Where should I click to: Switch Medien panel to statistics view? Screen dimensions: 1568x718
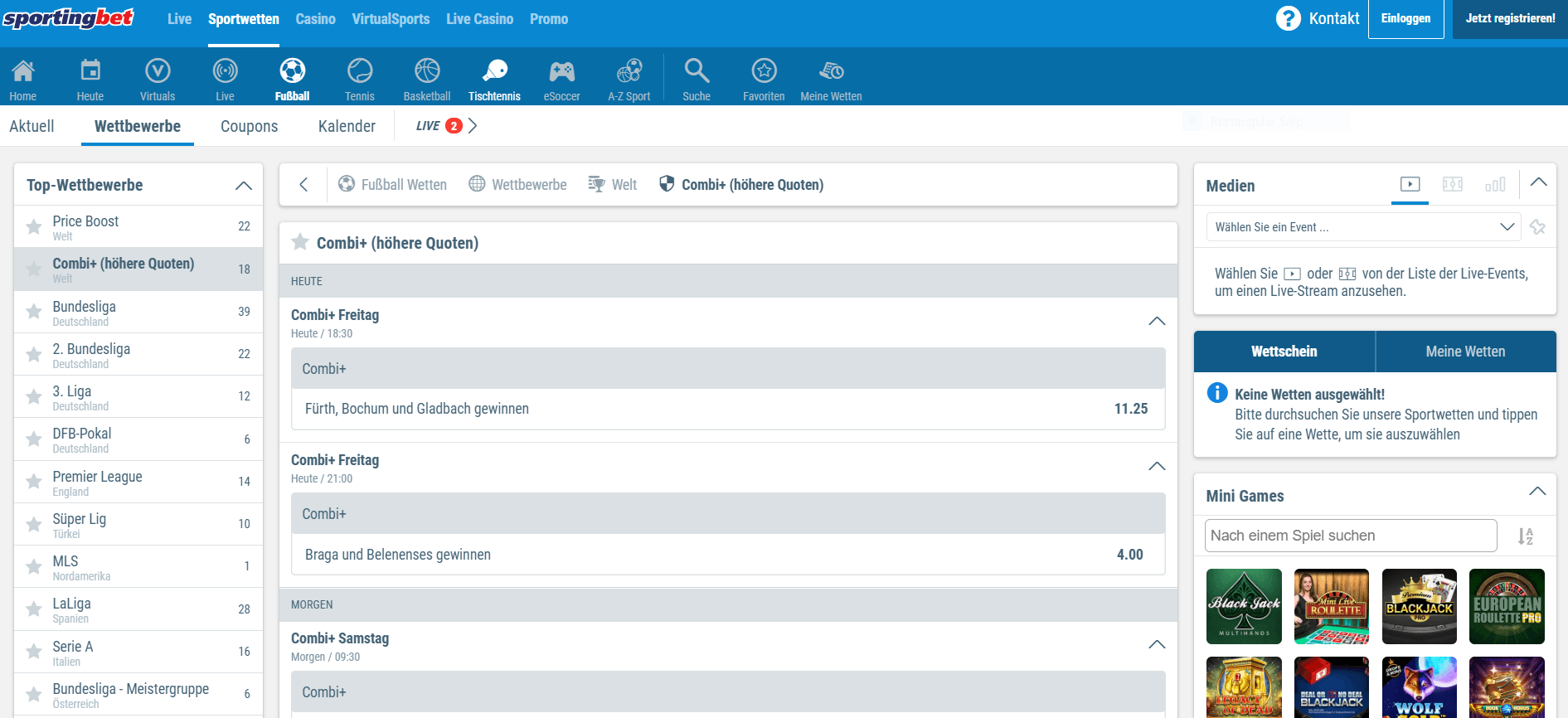click(1495, 184)
